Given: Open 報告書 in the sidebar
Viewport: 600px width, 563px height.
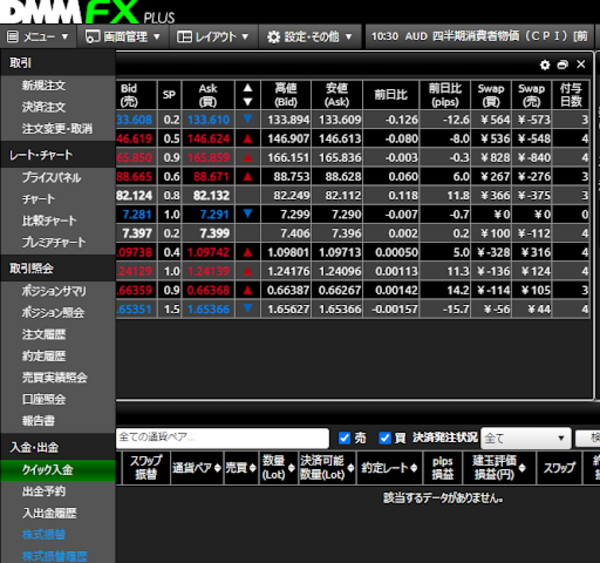Looking at the screenshot, I should pos(38,421).
